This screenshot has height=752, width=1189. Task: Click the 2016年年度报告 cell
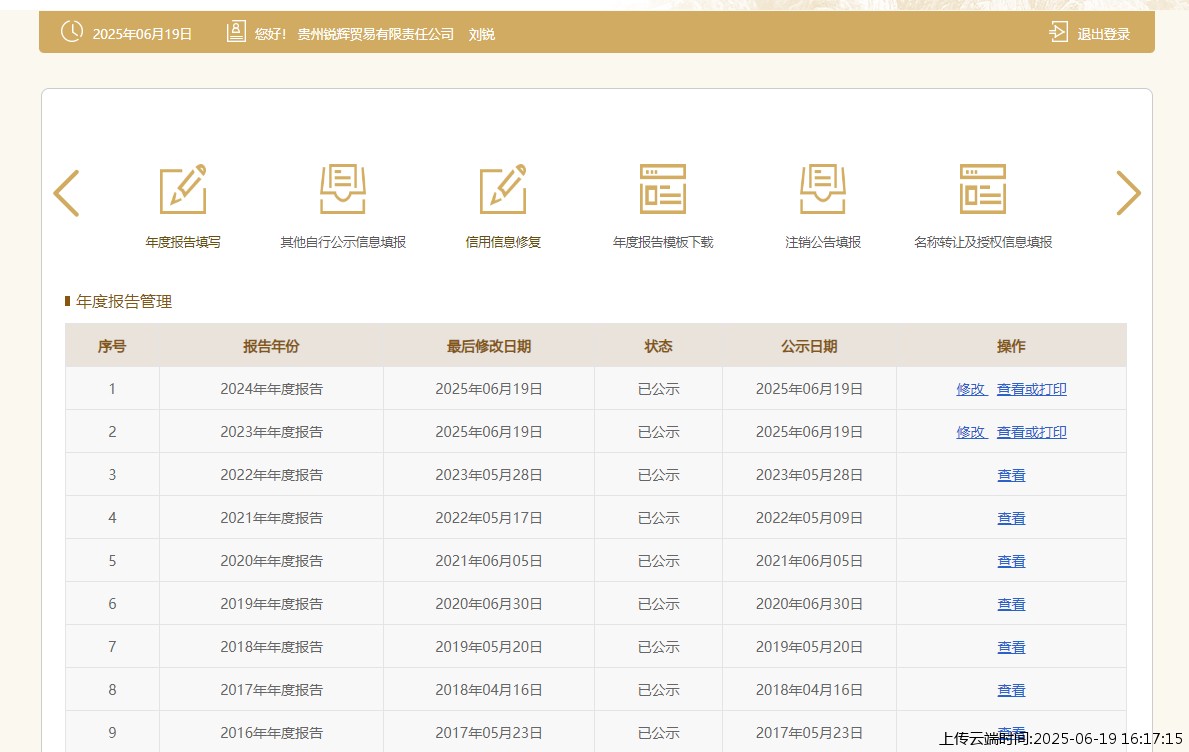pyautogui.click(x=271, y=733)
